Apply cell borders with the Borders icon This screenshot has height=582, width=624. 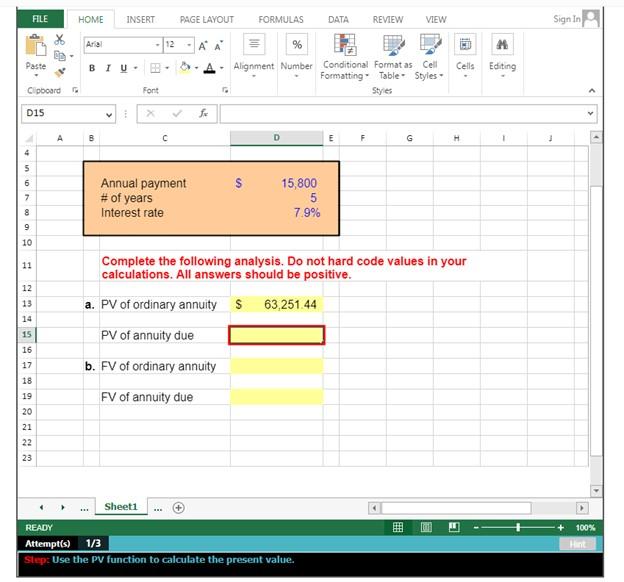point(155,68)
